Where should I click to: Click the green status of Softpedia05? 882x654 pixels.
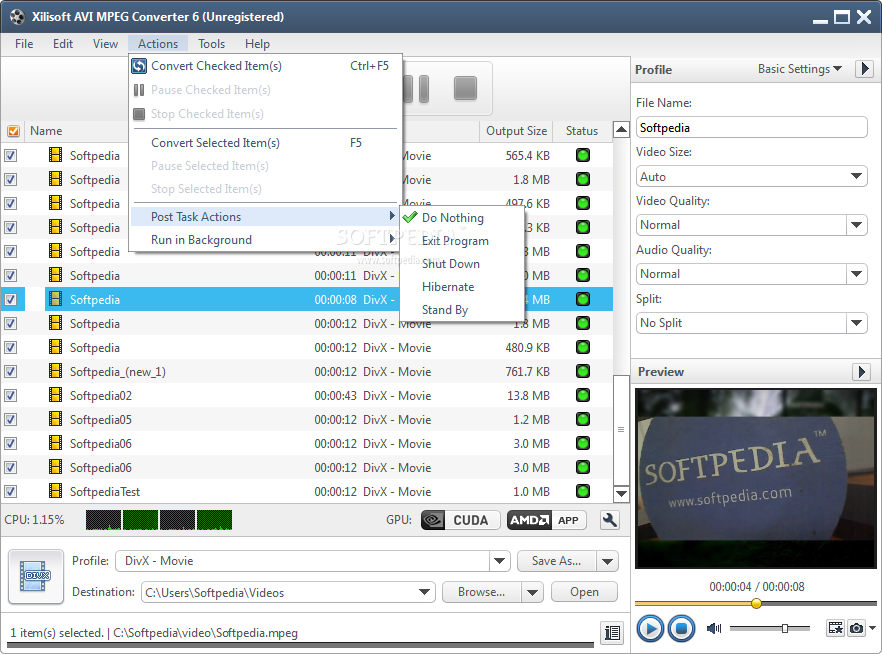click(583, 420)
